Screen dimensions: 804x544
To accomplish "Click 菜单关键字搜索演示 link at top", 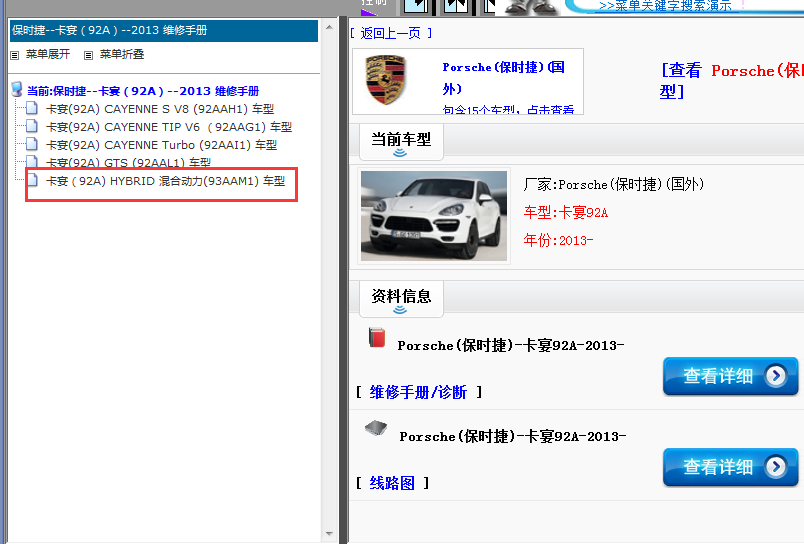I will tap(665, 6).
